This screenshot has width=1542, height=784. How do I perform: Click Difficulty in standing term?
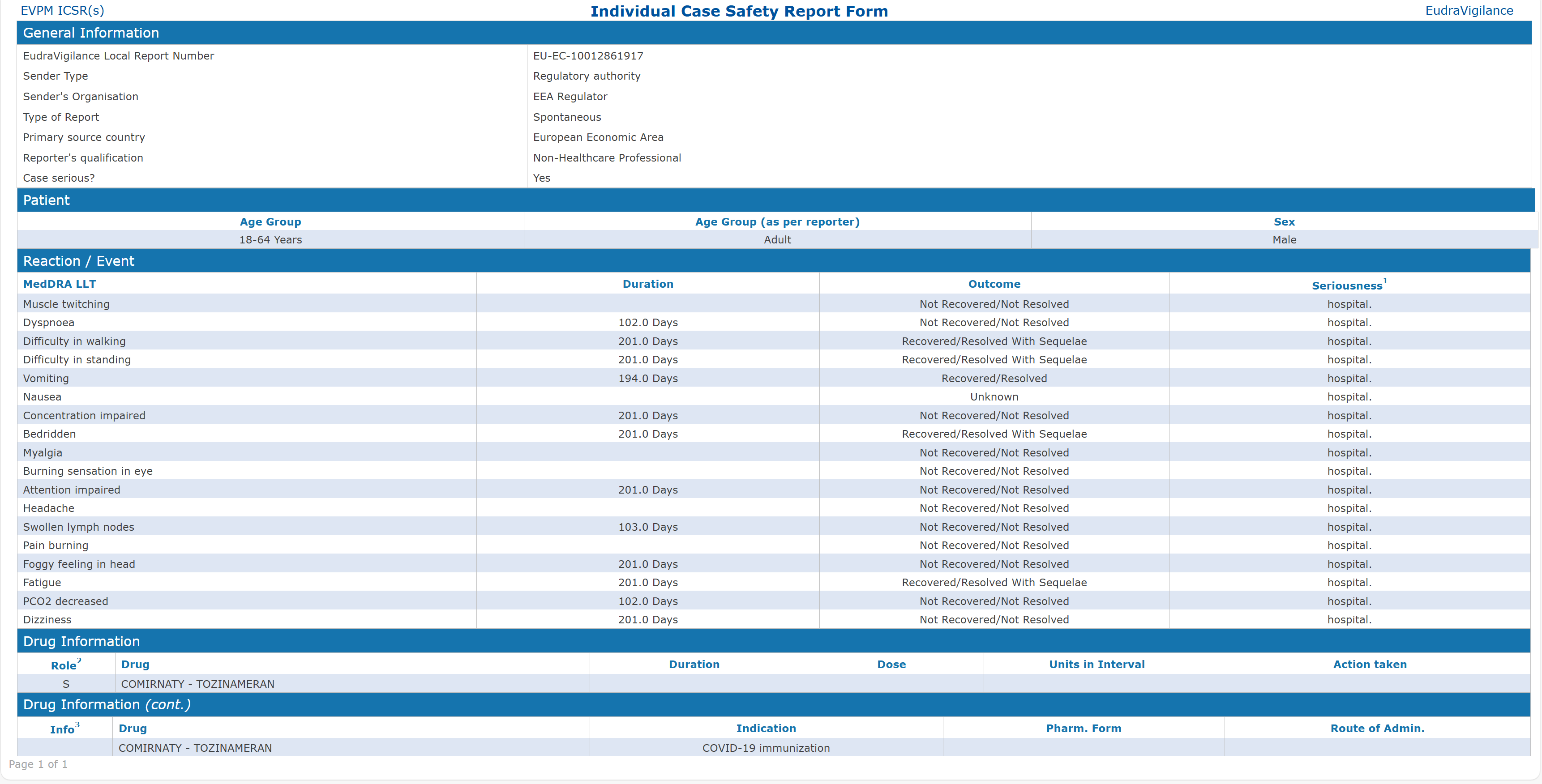[x=77, y=360]
